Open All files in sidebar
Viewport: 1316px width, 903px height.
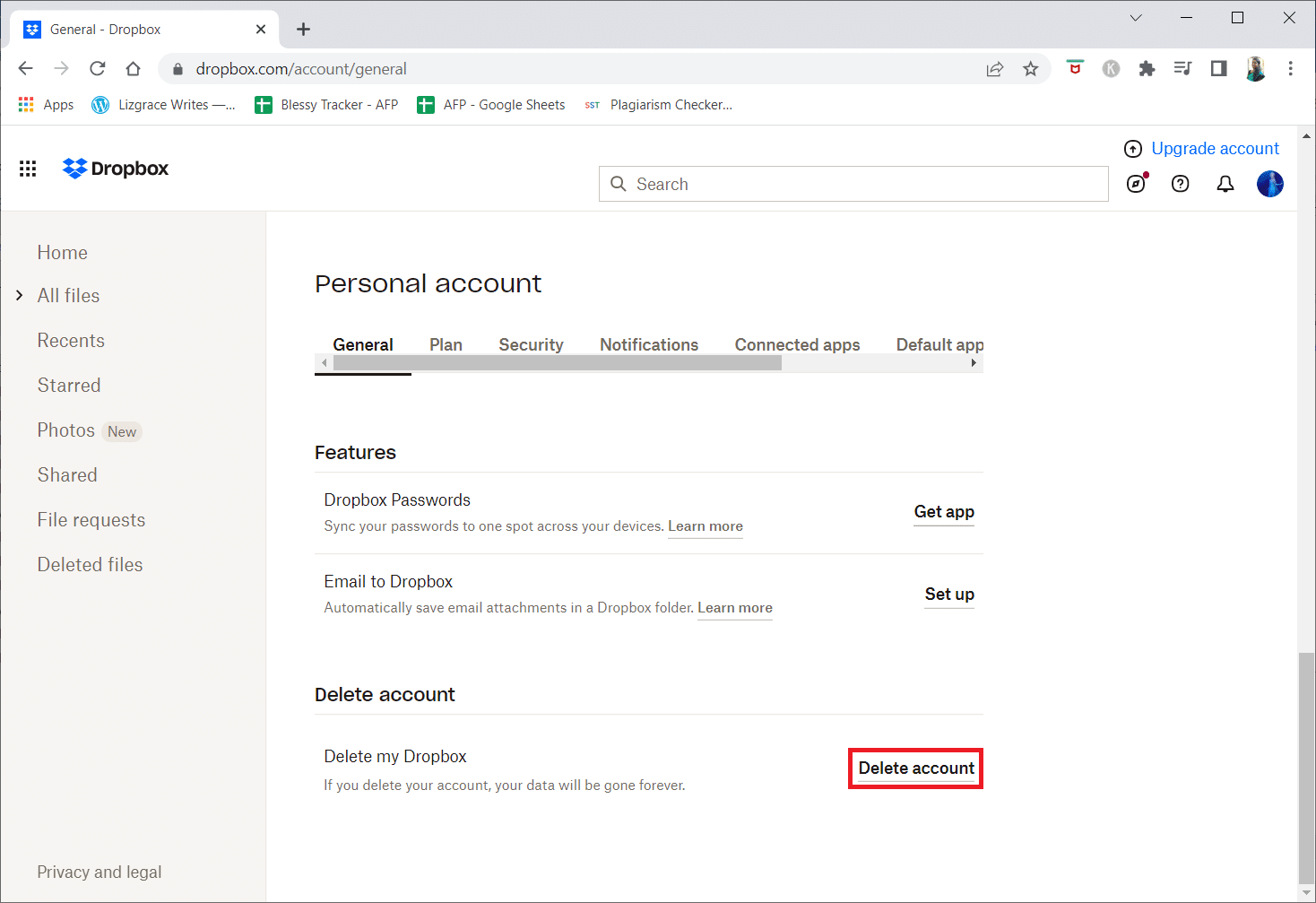click(68, 296)
